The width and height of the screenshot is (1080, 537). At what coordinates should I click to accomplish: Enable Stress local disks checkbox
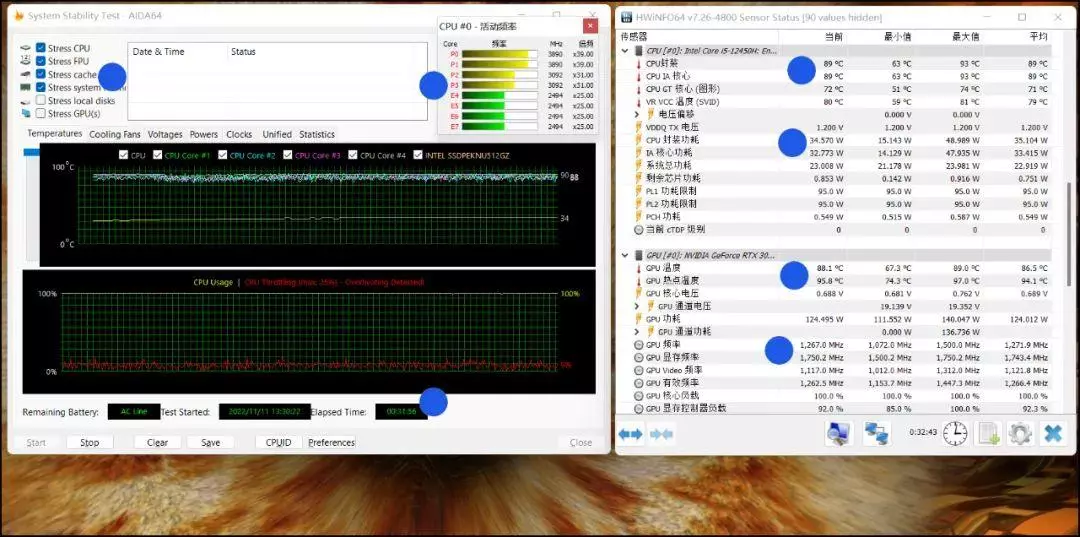pyautogui.click(x=41, y=101)
